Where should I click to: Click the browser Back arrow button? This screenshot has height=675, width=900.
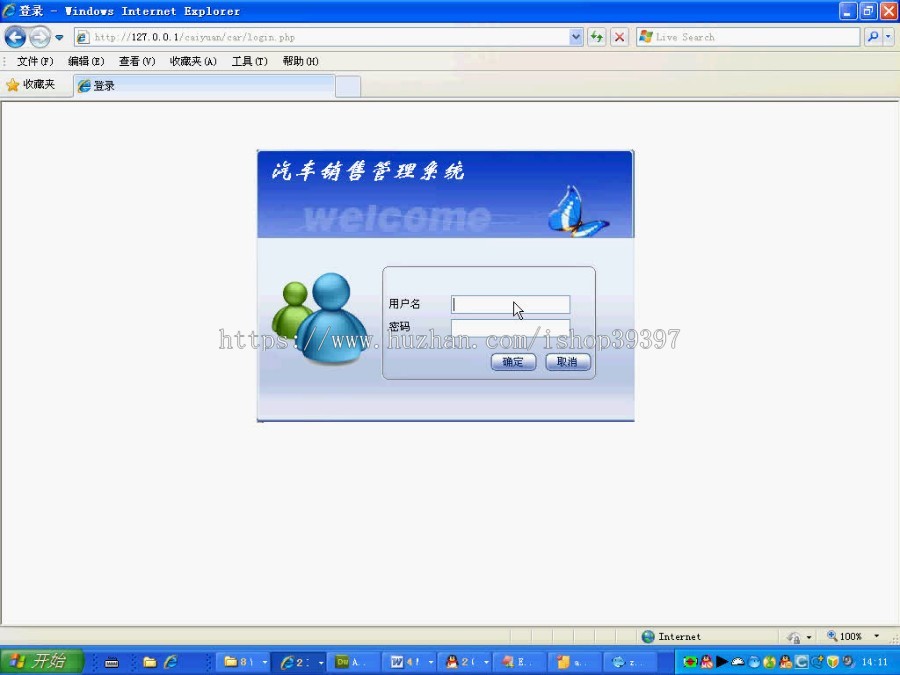tap(15, 37)
